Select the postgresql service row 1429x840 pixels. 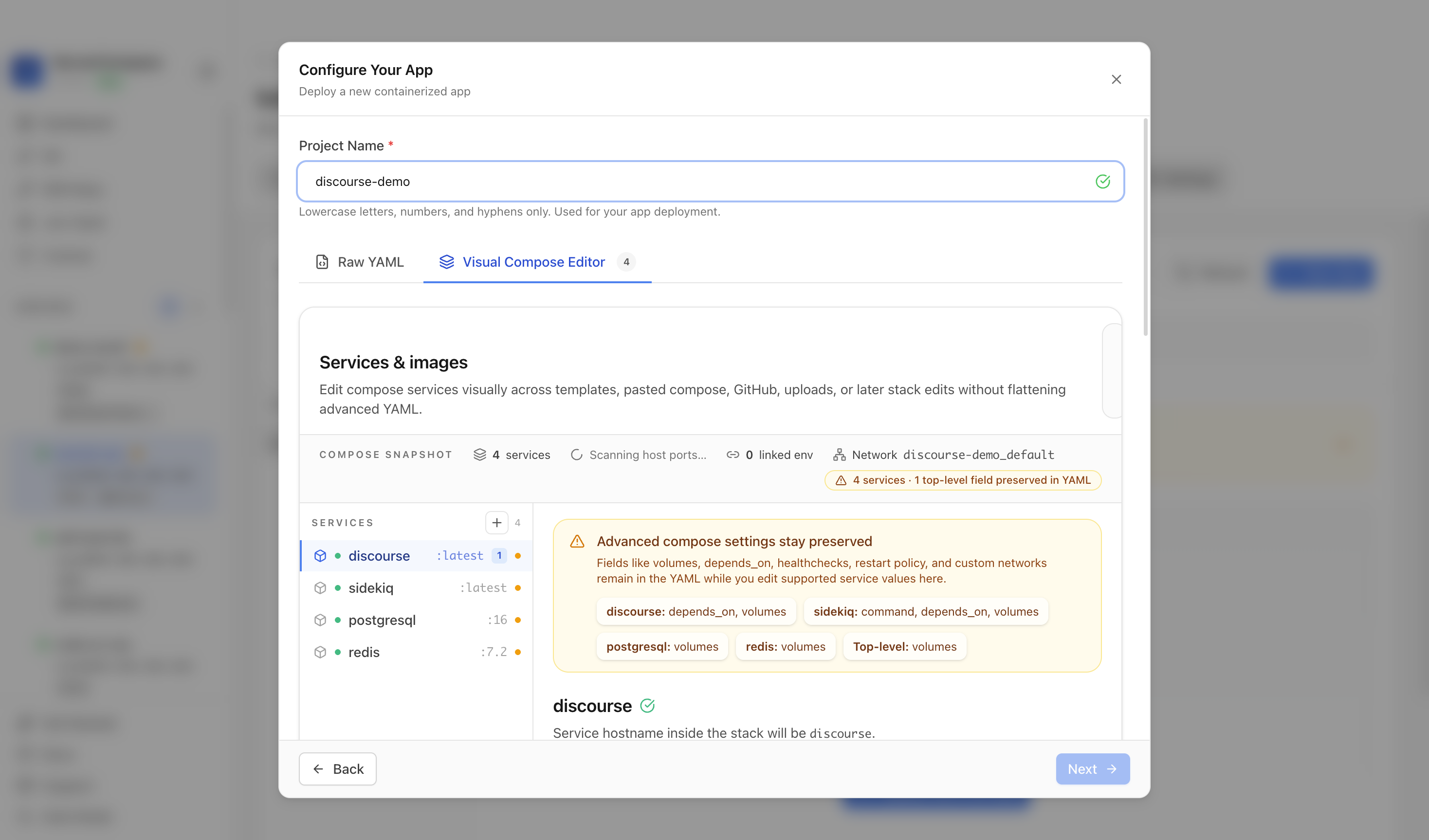click(416, 620)
